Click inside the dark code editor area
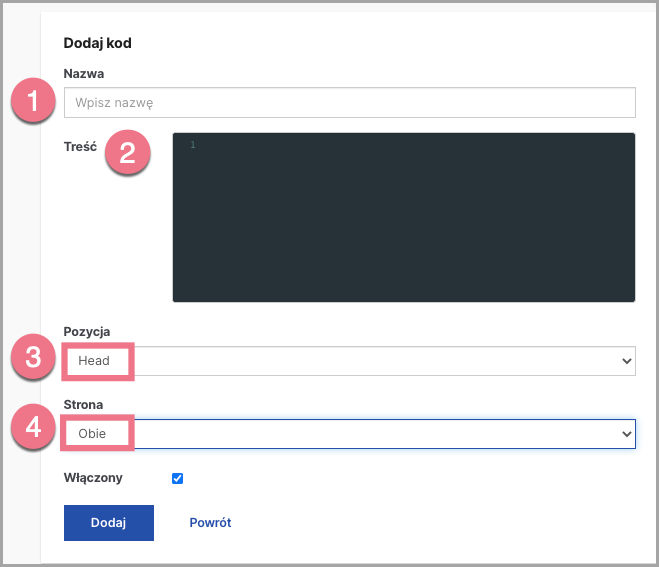The width and height of the screenshot is (659, 567). (x=403, y=217)
